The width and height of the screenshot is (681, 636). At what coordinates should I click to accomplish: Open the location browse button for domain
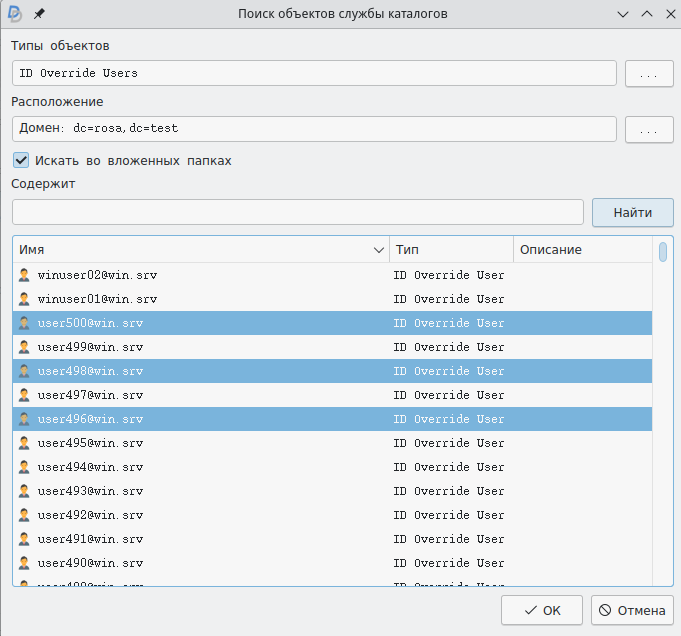649,129
